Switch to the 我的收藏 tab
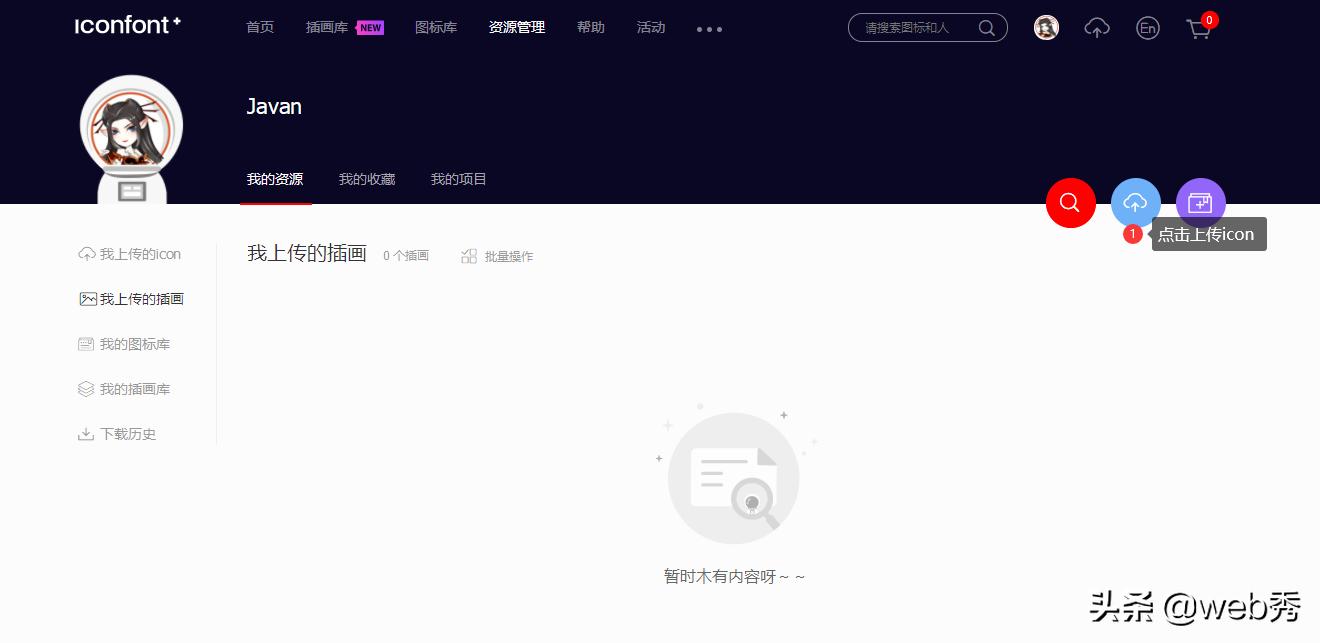Screen dimensions: 1320x643 (367, 180)
